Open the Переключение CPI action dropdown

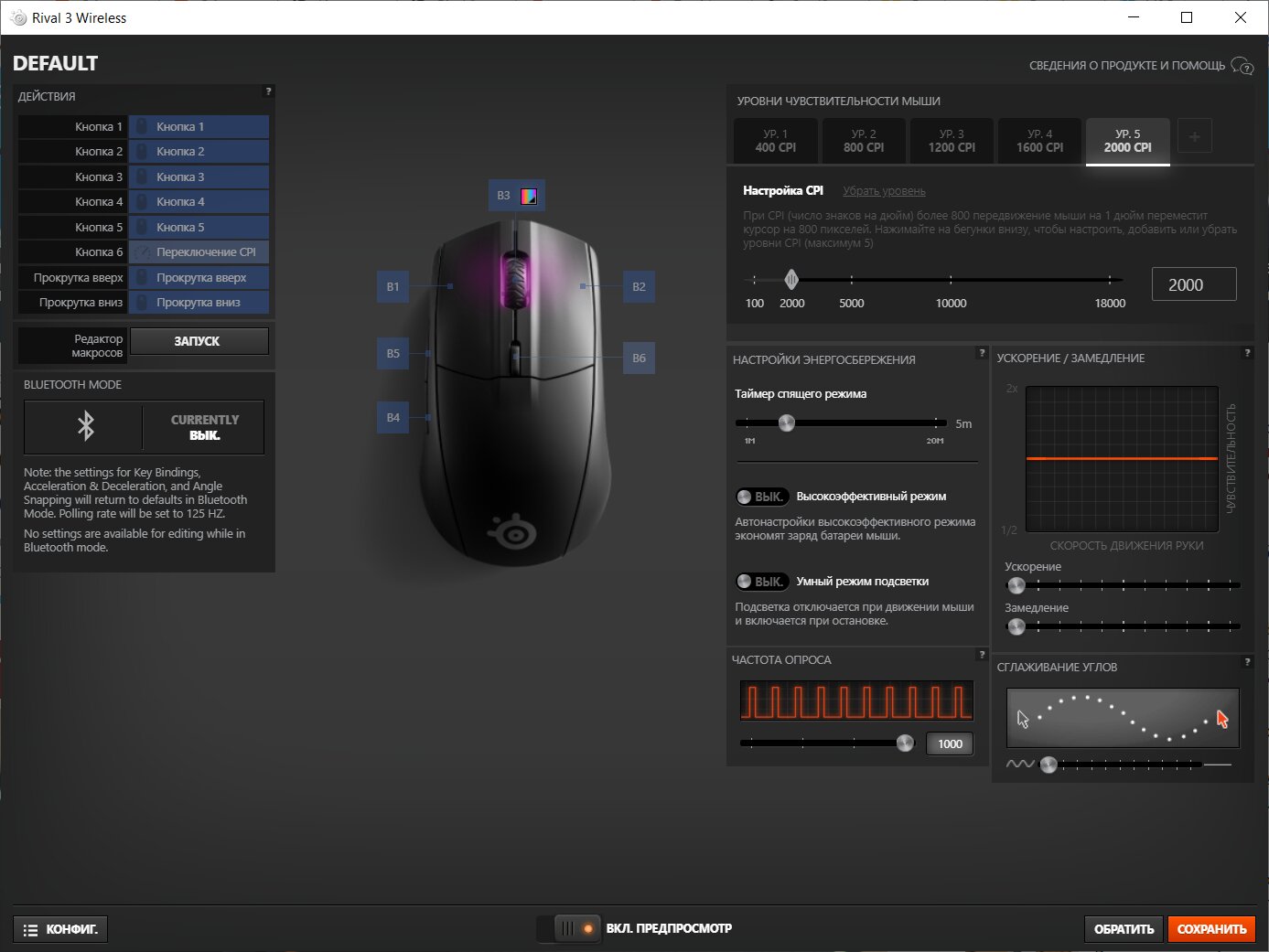pos(199,252)
